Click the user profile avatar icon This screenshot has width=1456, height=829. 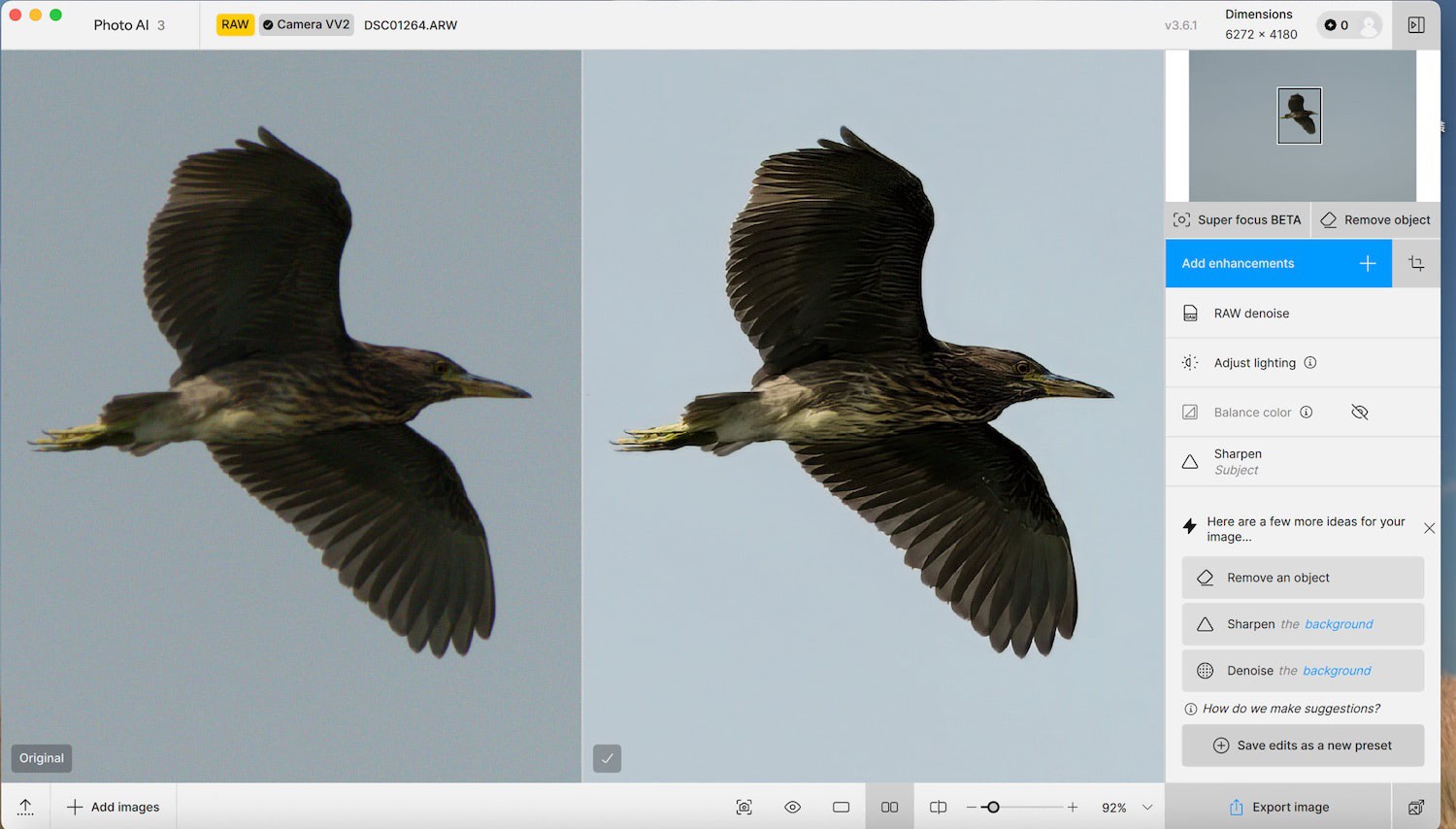[x=1369, y=25]
